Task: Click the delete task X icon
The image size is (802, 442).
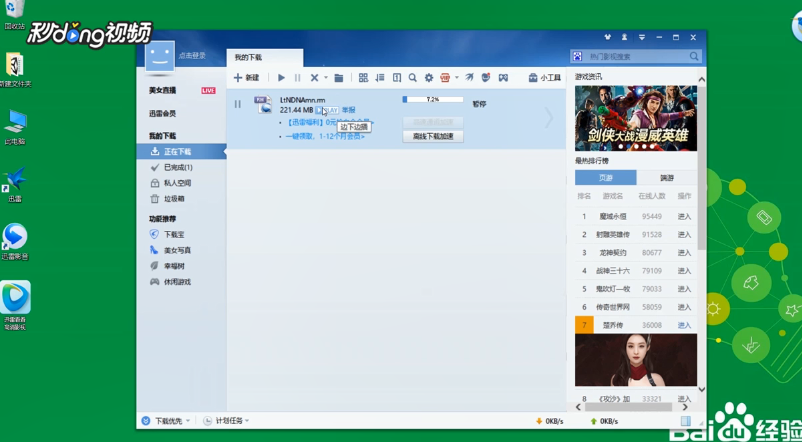Action: click(313, 78)
